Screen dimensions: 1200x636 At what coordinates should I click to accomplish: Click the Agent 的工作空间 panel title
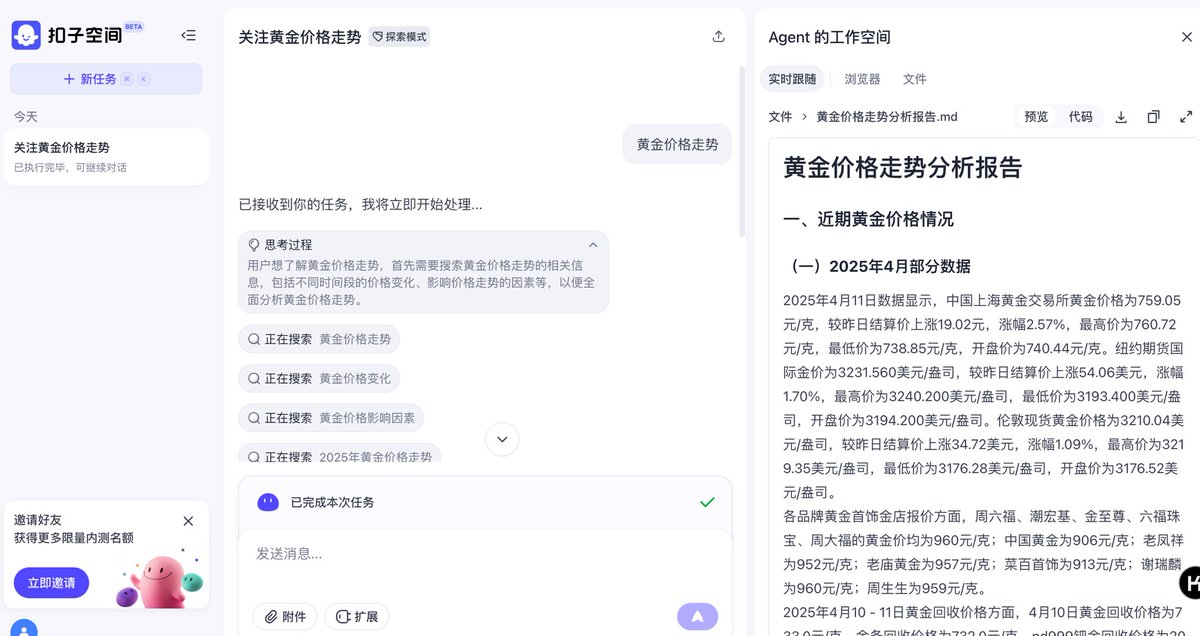[x=829, y=37]
